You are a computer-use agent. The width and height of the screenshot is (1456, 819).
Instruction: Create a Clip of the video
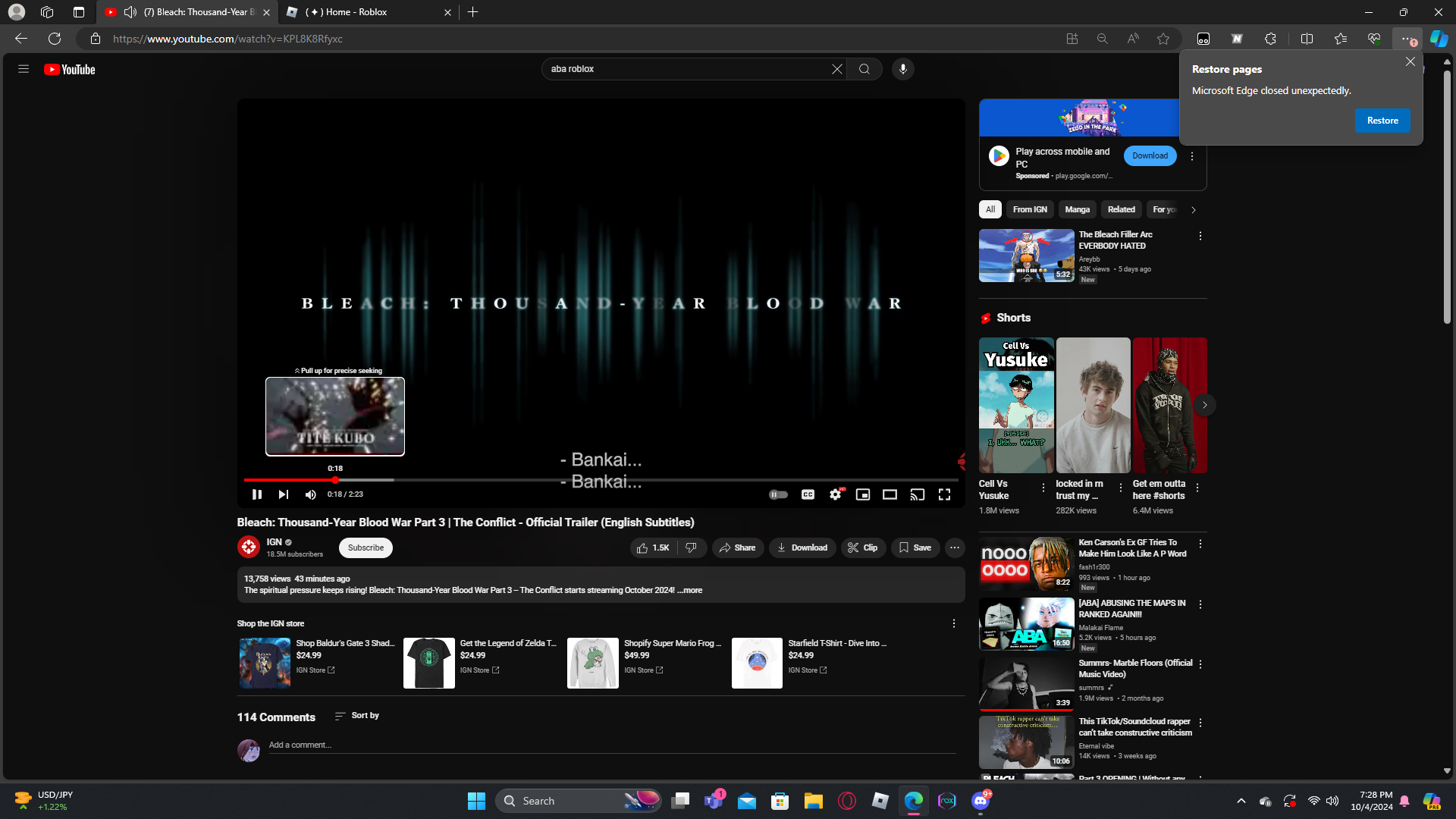(x=863, y=548)
